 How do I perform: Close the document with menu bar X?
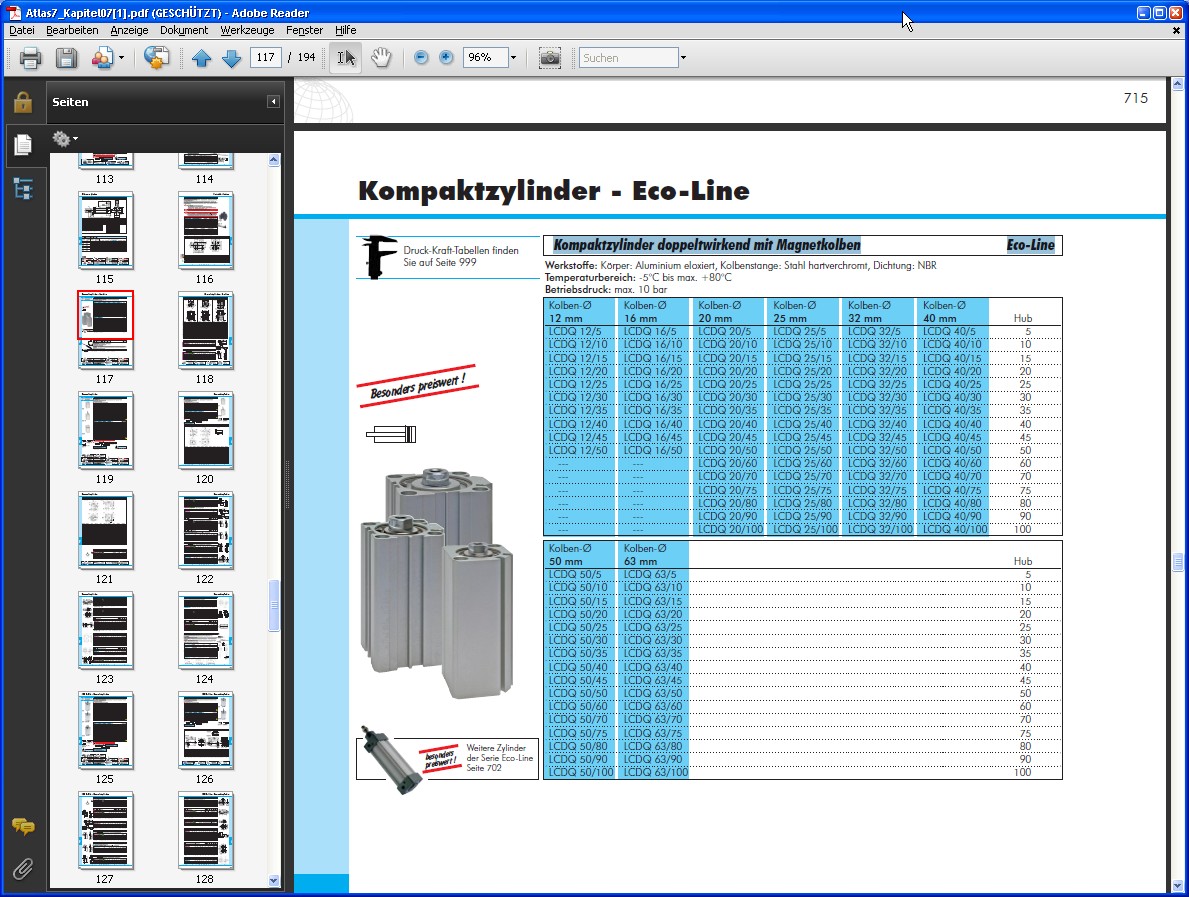coord(1176,30)
